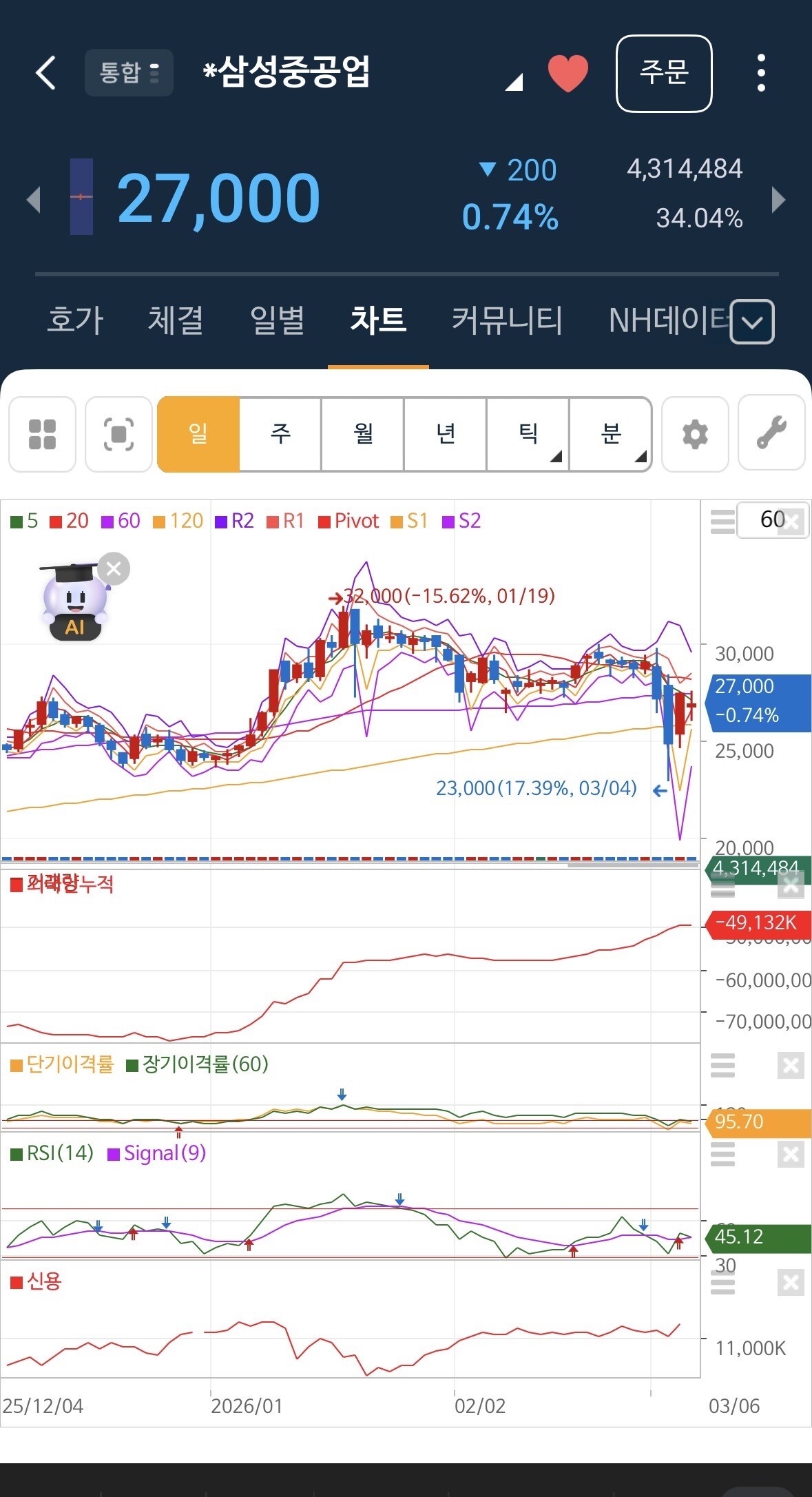Open the three-dot more menu
The width and height of the screenshot is (812, 1497).
tap(761, 73)
